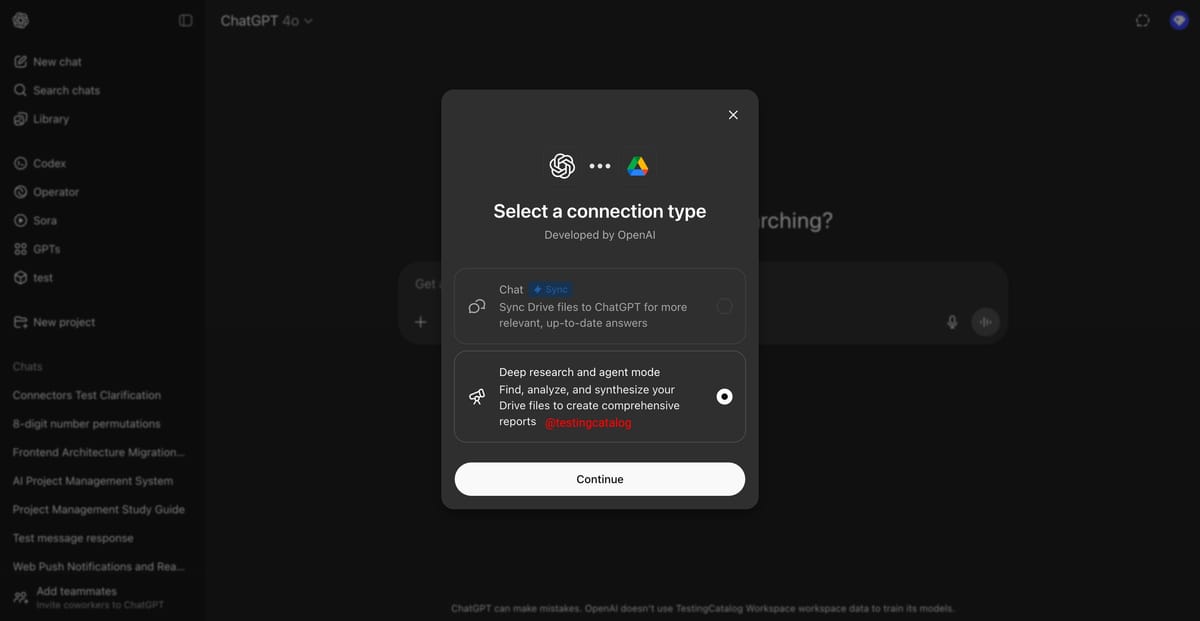Collapse sidebar using the panel toggle icon
This screenshot has width=1200, height=621.
coord(185,20)
